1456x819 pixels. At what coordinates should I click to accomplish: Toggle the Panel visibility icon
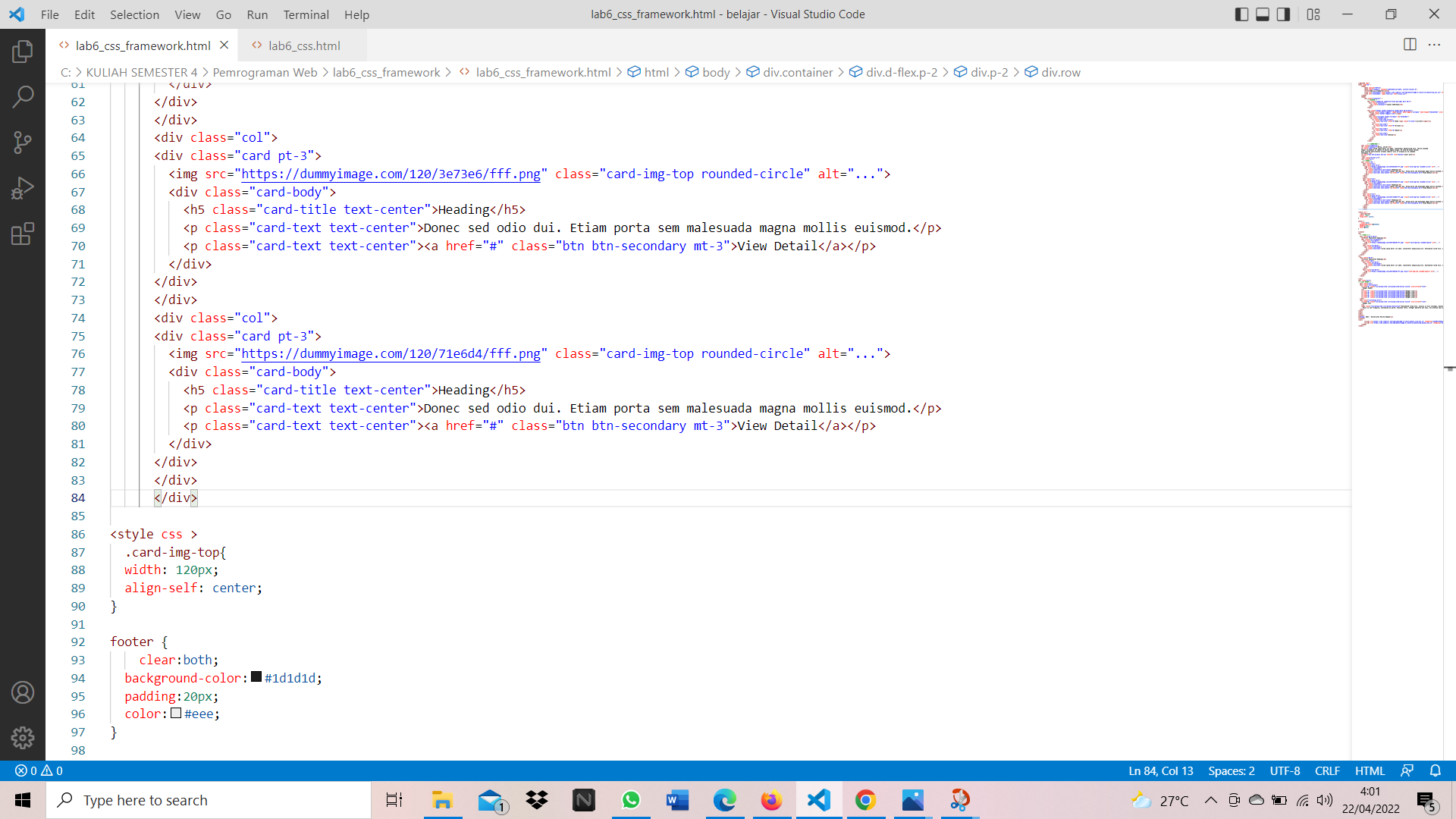click(1262, 14)
